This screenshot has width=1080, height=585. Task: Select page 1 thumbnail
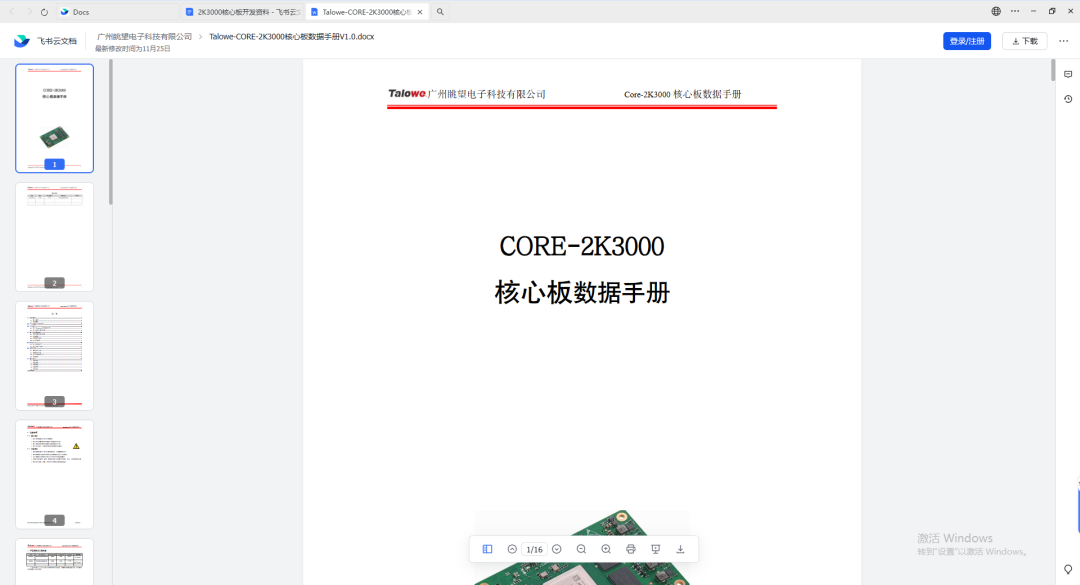tap(54, 118)
